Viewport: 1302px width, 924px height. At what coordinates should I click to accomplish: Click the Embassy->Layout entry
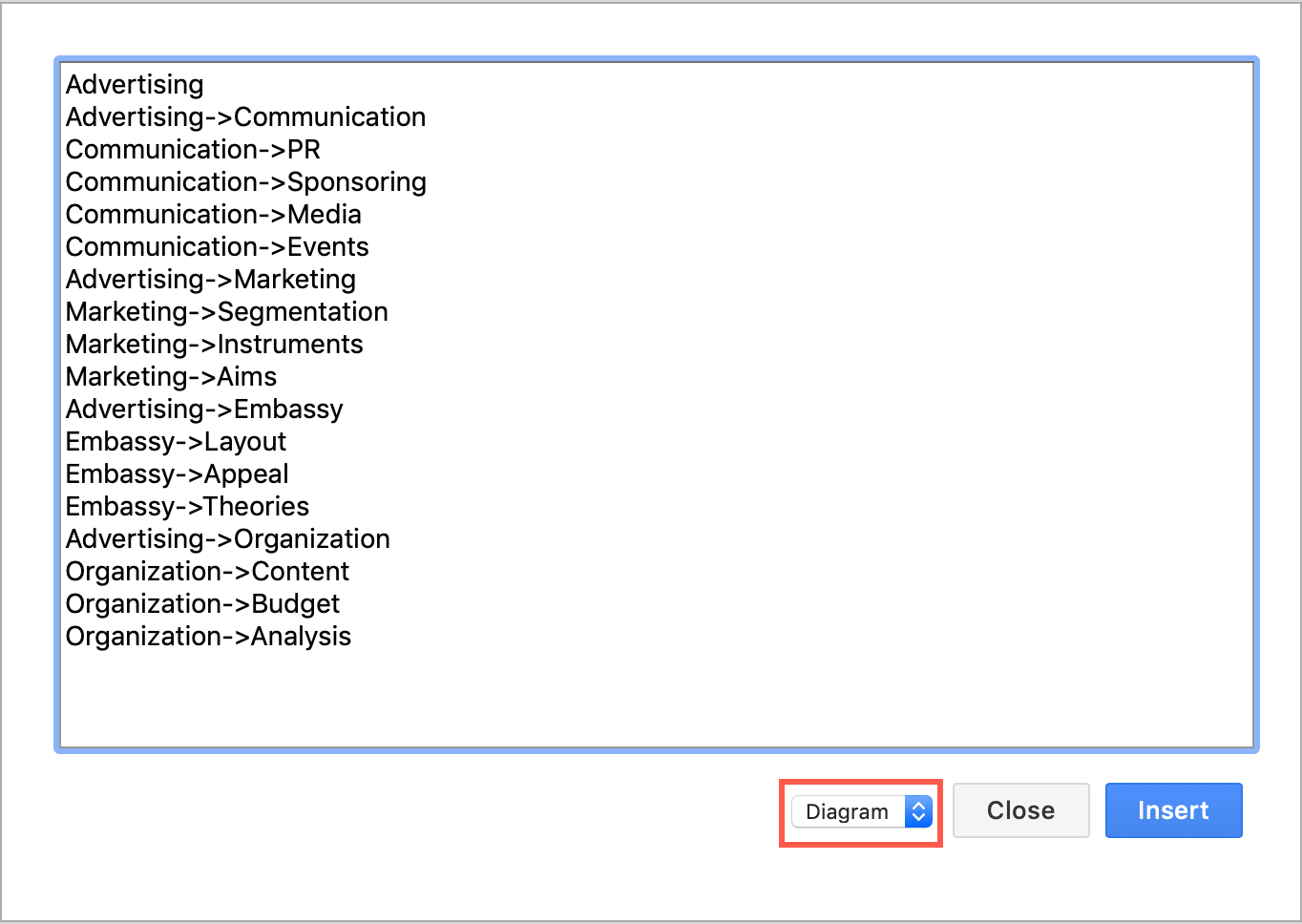(x=176, y=442)
